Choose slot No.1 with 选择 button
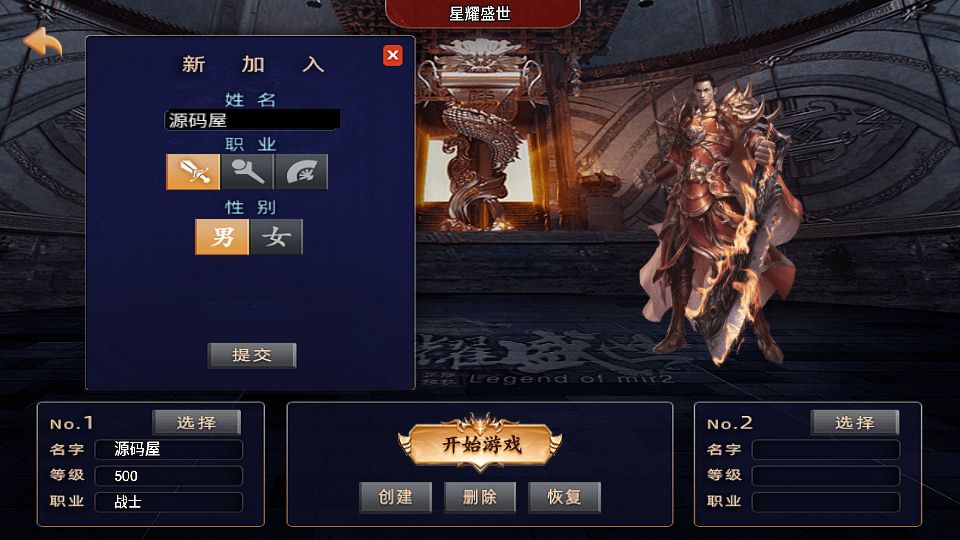Screen dimensions: 960x540 [x=197, y=422]
